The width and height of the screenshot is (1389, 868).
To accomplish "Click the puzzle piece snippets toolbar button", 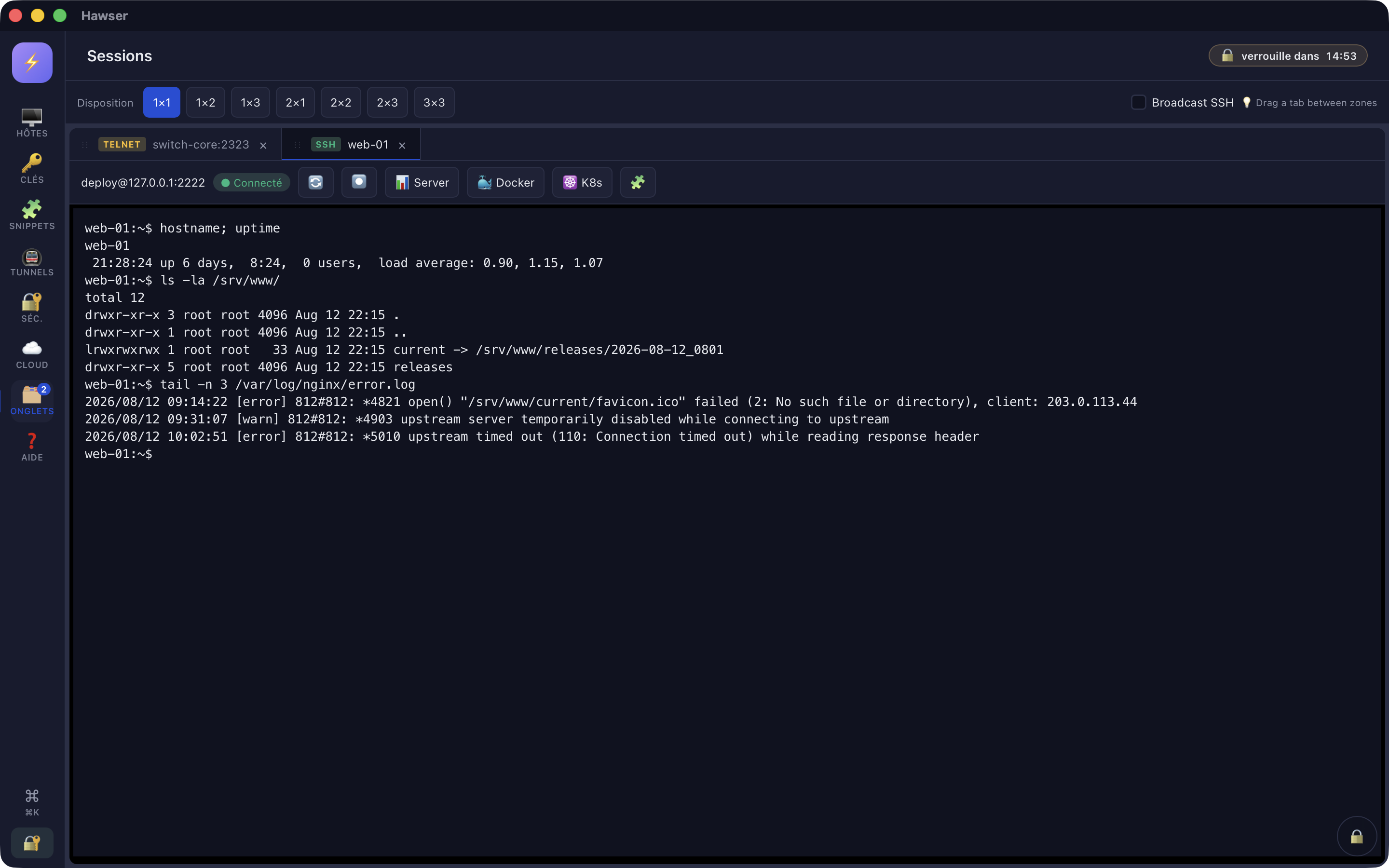I will (x=638, y=183).
